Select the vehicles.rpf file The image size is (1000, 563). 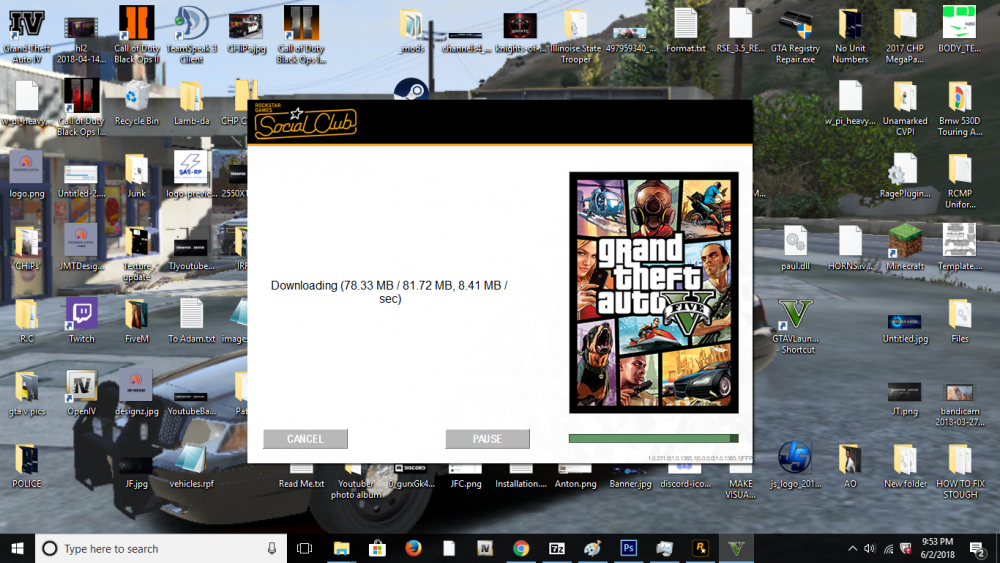click(191, 466)
